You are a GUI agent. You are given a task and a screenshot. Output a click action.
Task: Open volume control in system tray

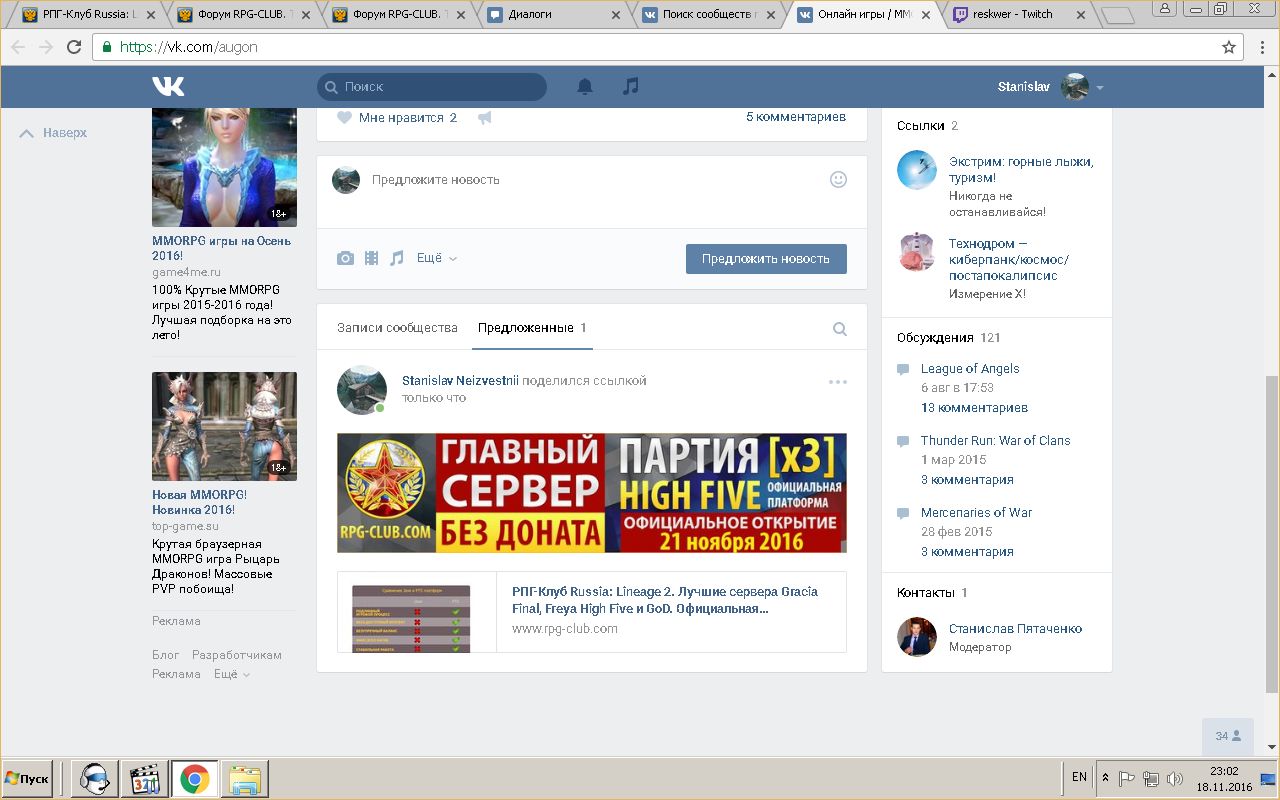(1175, 779)
